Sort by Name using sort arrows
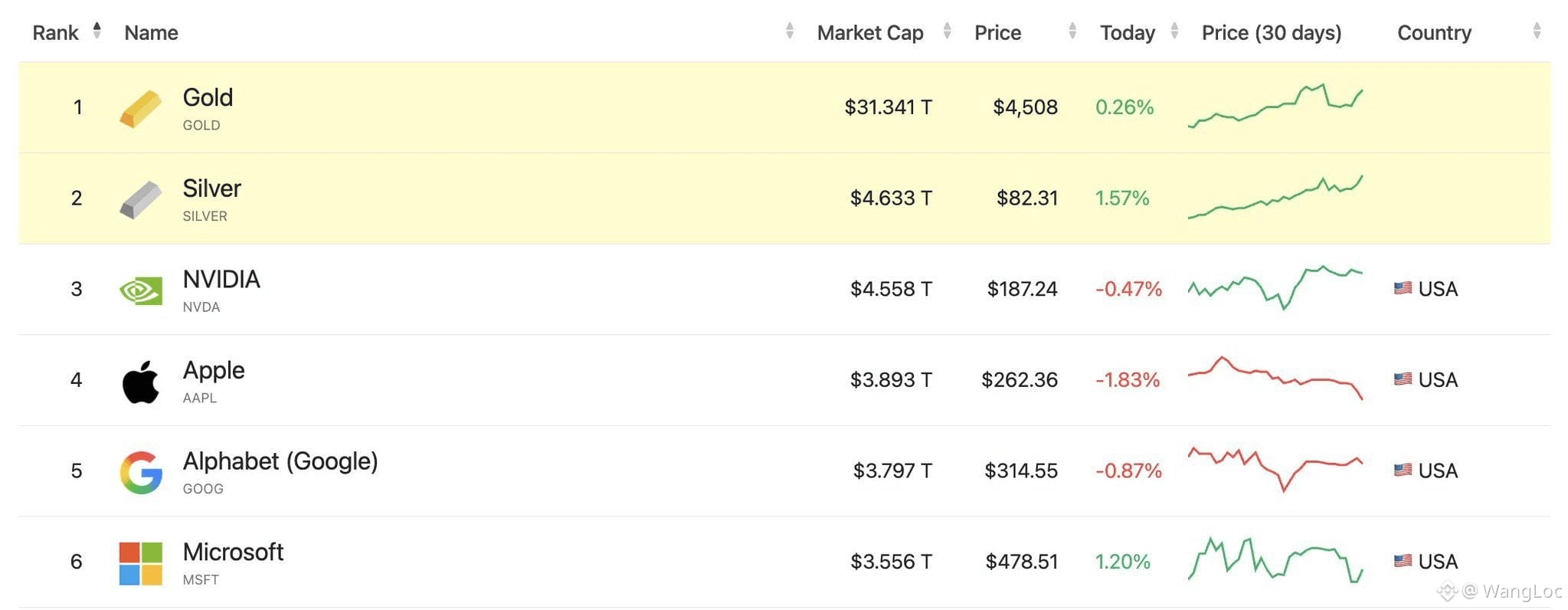The width and height of the screenshot is (1568, 610). pos(789,31)
